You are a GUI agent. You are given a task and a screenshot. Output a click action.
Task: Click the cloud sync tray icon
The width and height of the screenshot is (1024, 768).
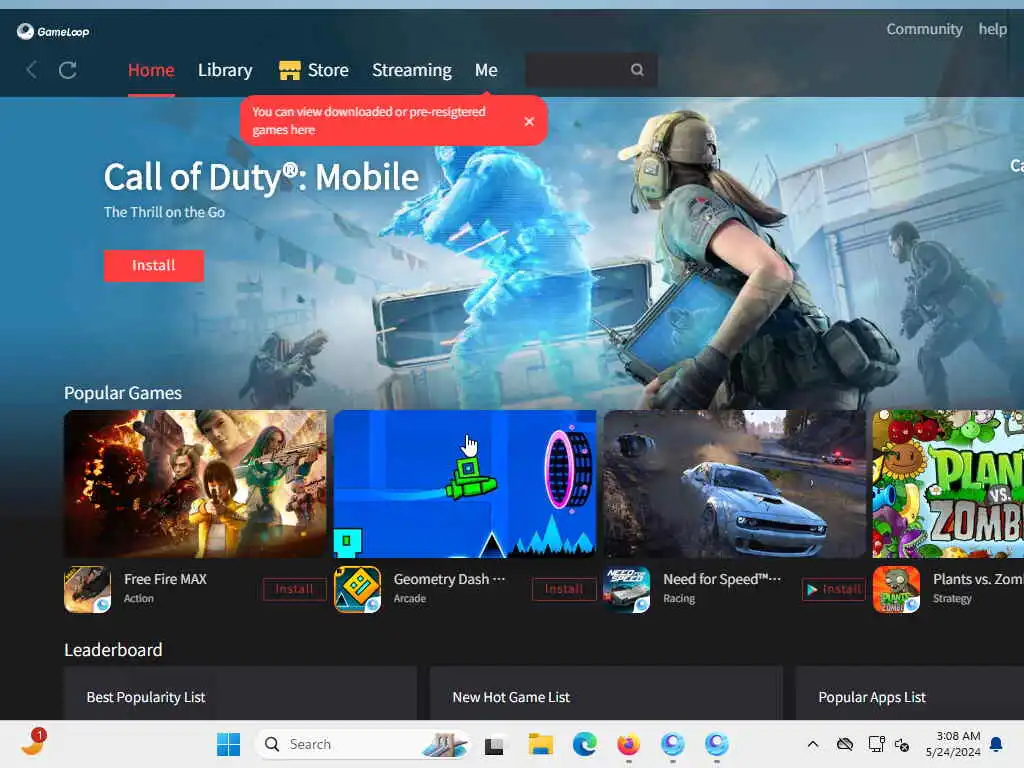(845, 744)
